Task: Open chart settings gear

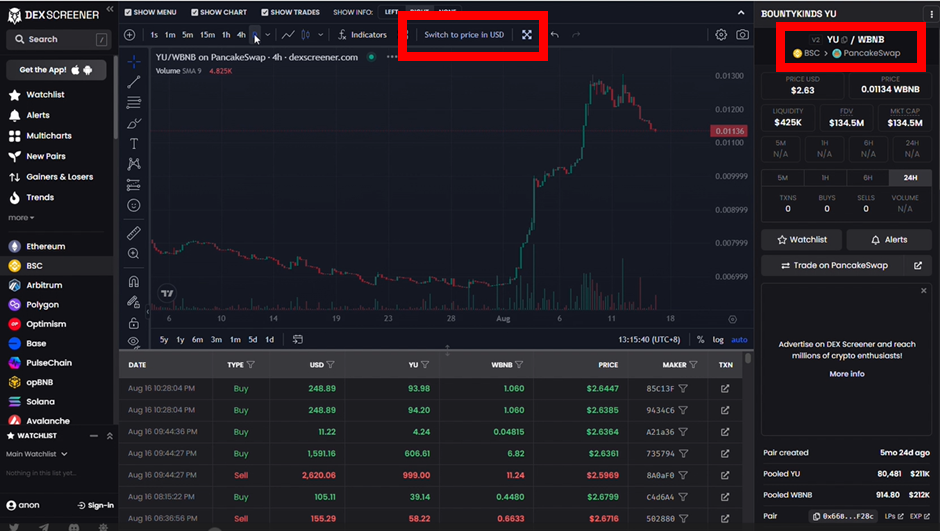Action: [x=721, y=35]
